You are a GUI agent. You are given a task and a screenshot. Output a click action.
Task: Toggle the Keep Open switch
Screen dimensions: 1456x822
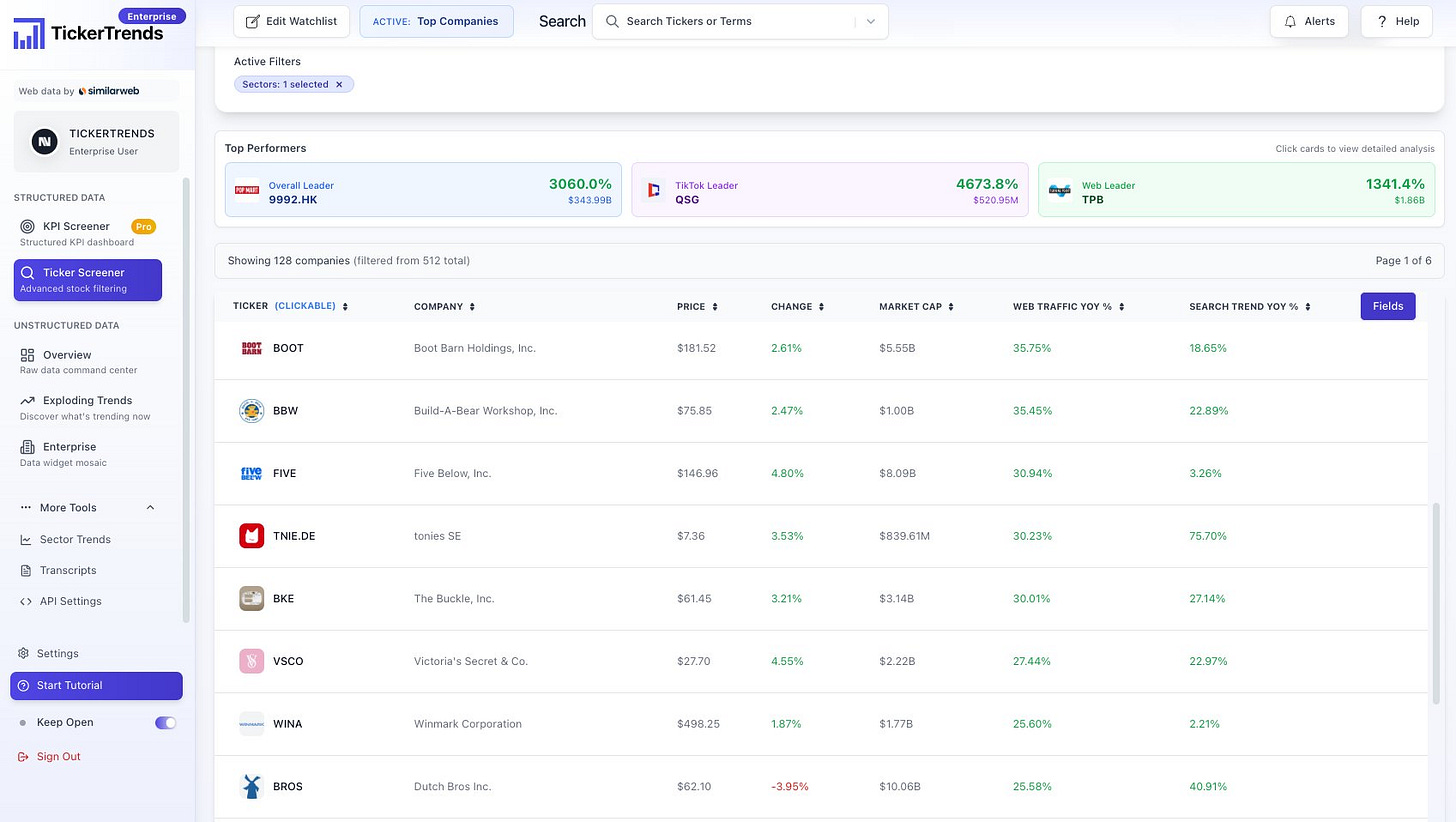click(165, 722)
